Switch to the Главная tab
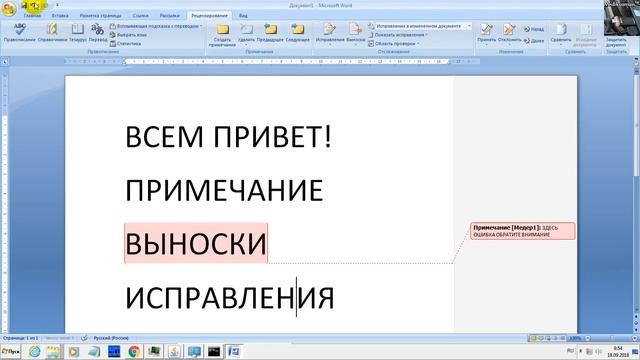640x360 pixels. (32, 16)
